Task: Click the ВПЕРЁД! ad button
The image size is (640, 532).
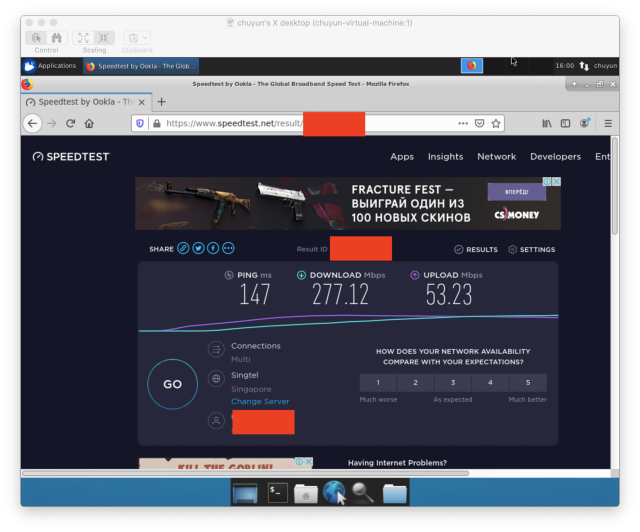Action: (x=517, y=191)
